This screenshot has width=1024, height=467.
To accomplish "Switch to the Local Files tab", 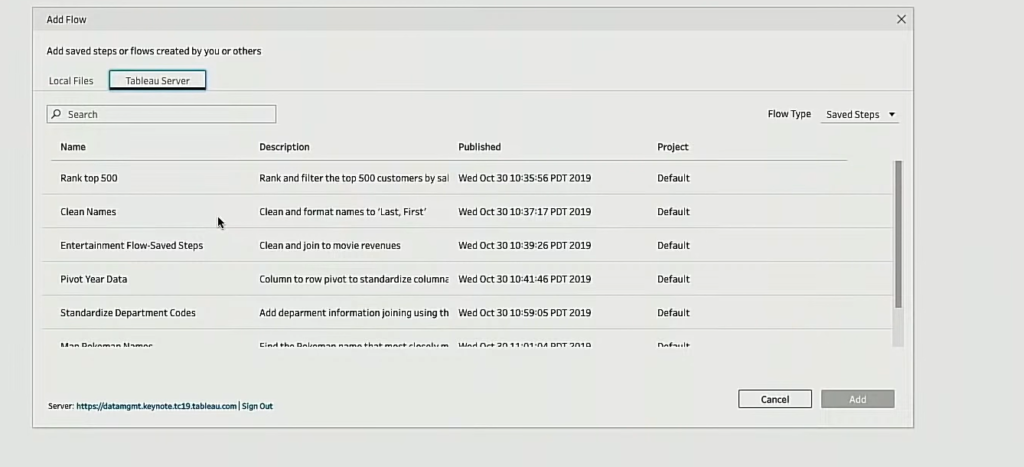I will point(71,81).
